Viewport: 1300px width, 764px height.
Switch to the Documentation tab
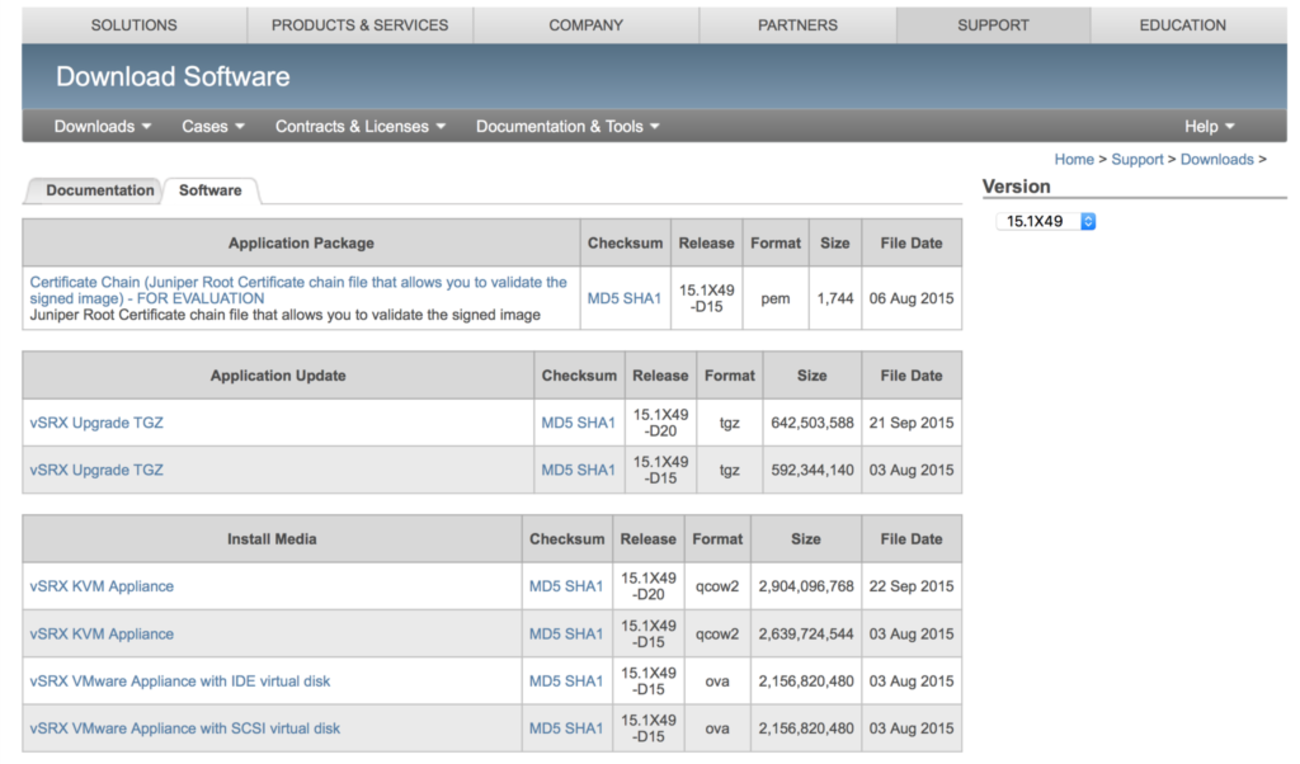100,190
